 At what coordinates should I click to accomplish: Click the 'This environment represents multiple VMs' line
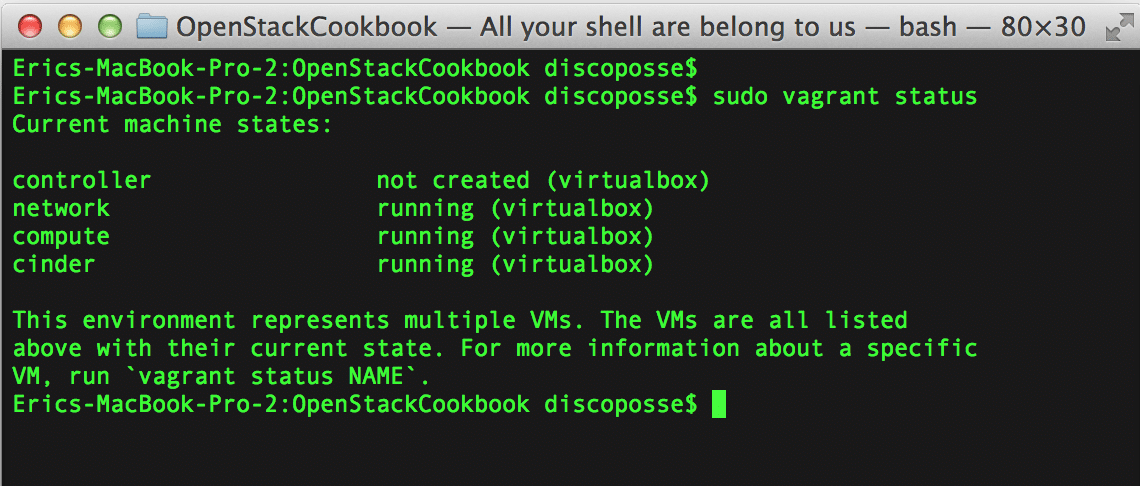(x=459, y=321)
